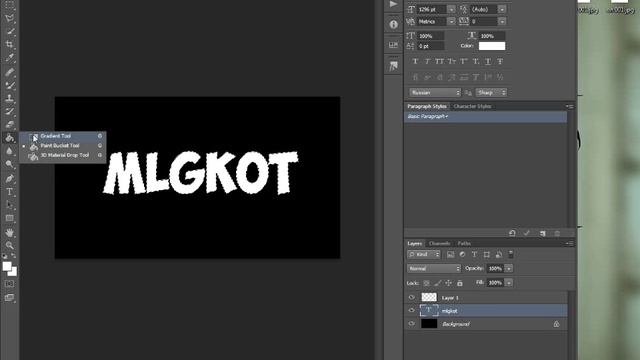Select the Dodge tool

point(9,164)
